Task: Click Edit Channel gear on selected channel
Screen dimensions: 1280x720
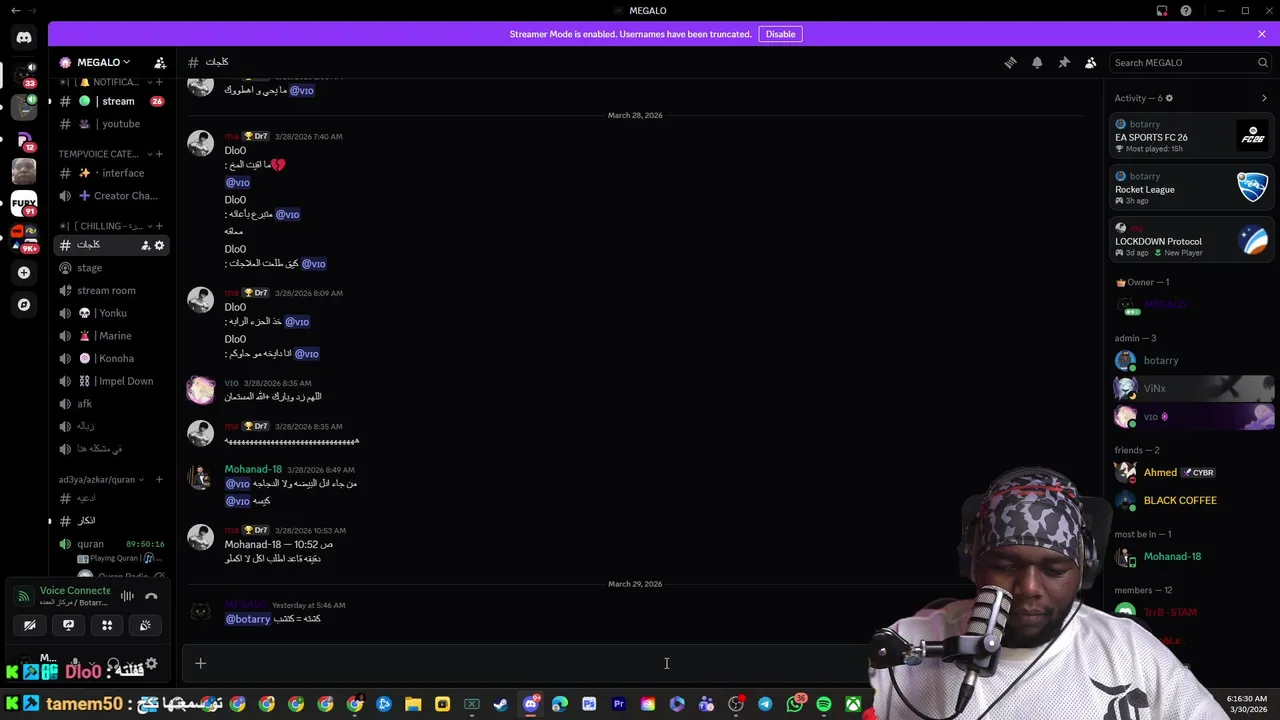Action: [159, 245]
